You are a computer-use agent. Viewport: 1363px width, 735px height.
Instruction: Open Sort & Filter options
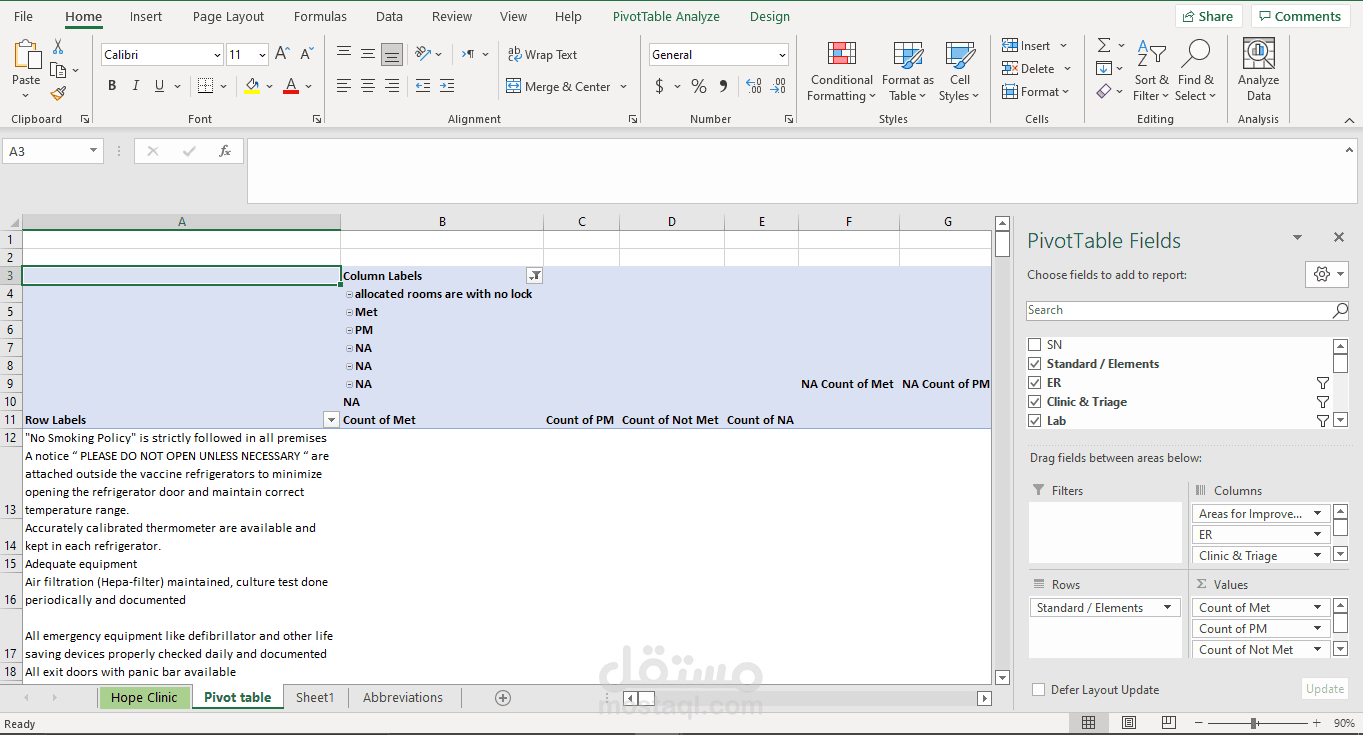click(x=1151, y=70)
